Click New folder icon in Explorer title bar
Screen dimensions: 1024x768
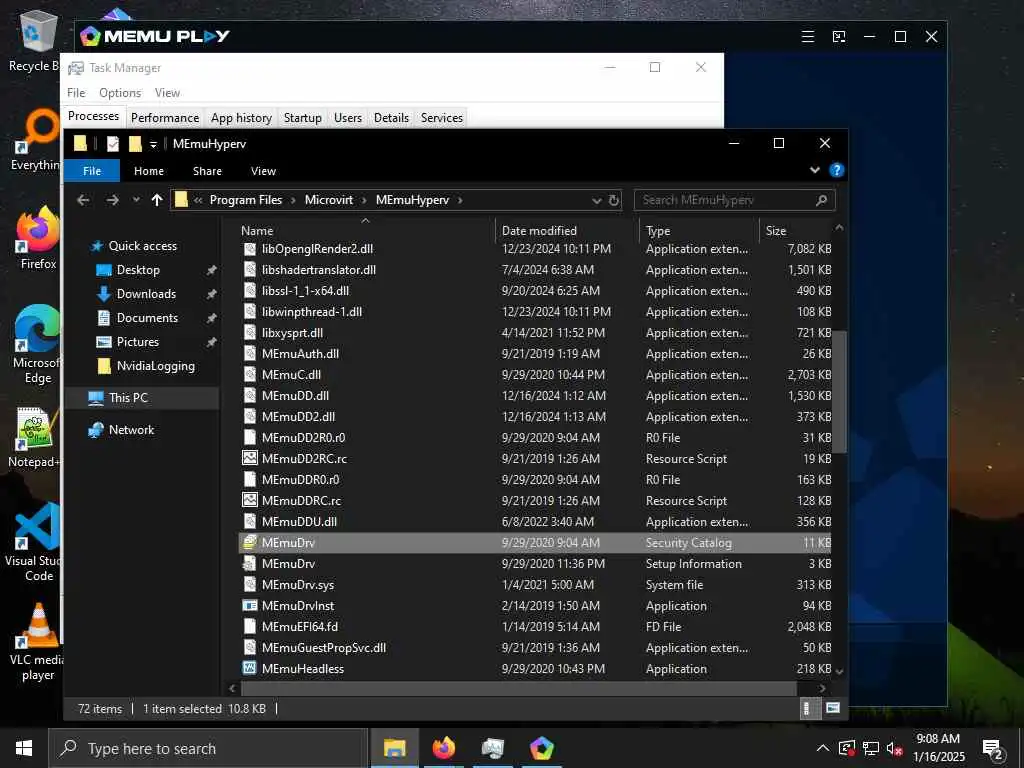(x=135, y=144)
